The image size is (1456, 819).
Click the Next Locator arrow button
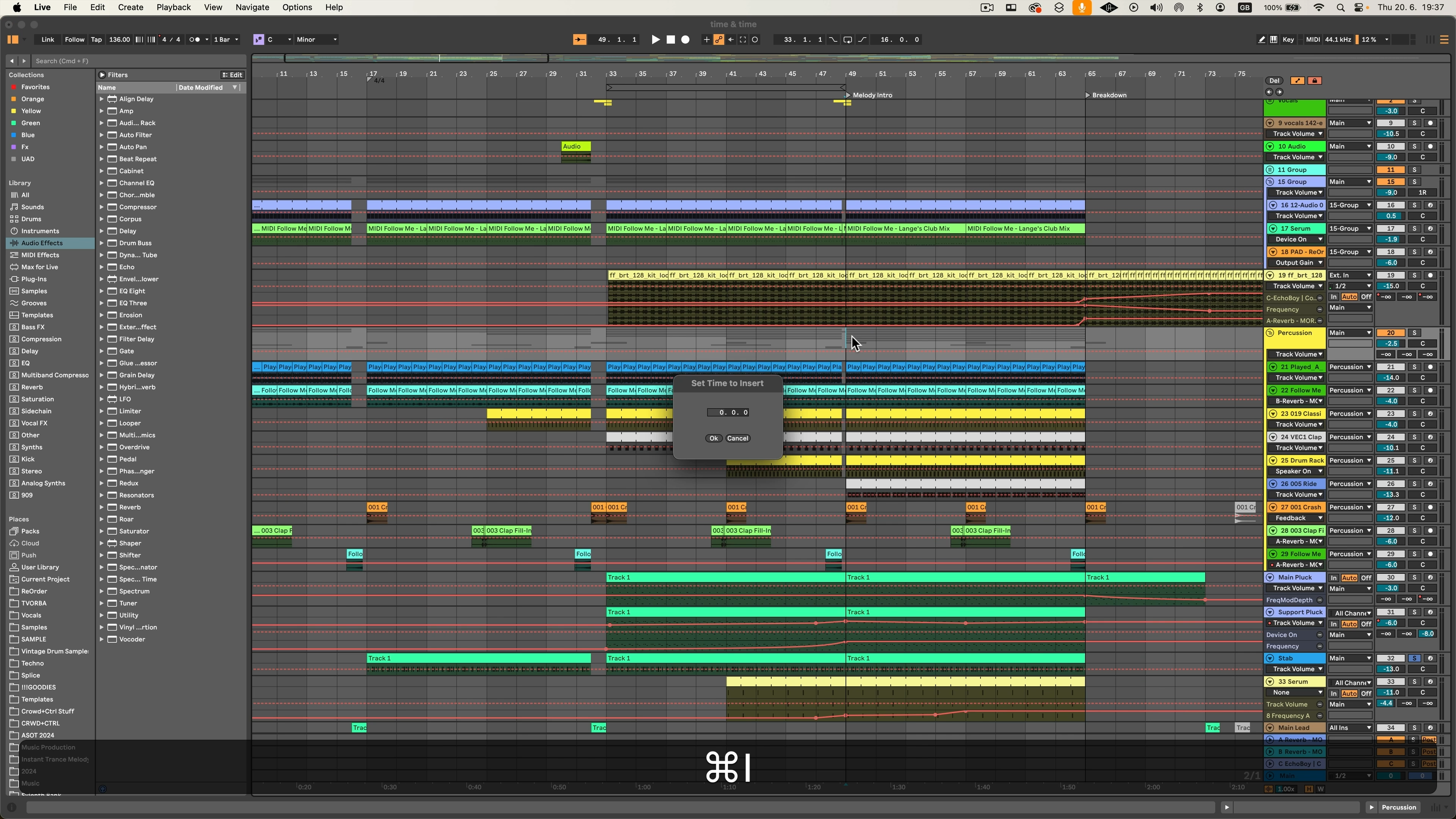(1279, 91)
